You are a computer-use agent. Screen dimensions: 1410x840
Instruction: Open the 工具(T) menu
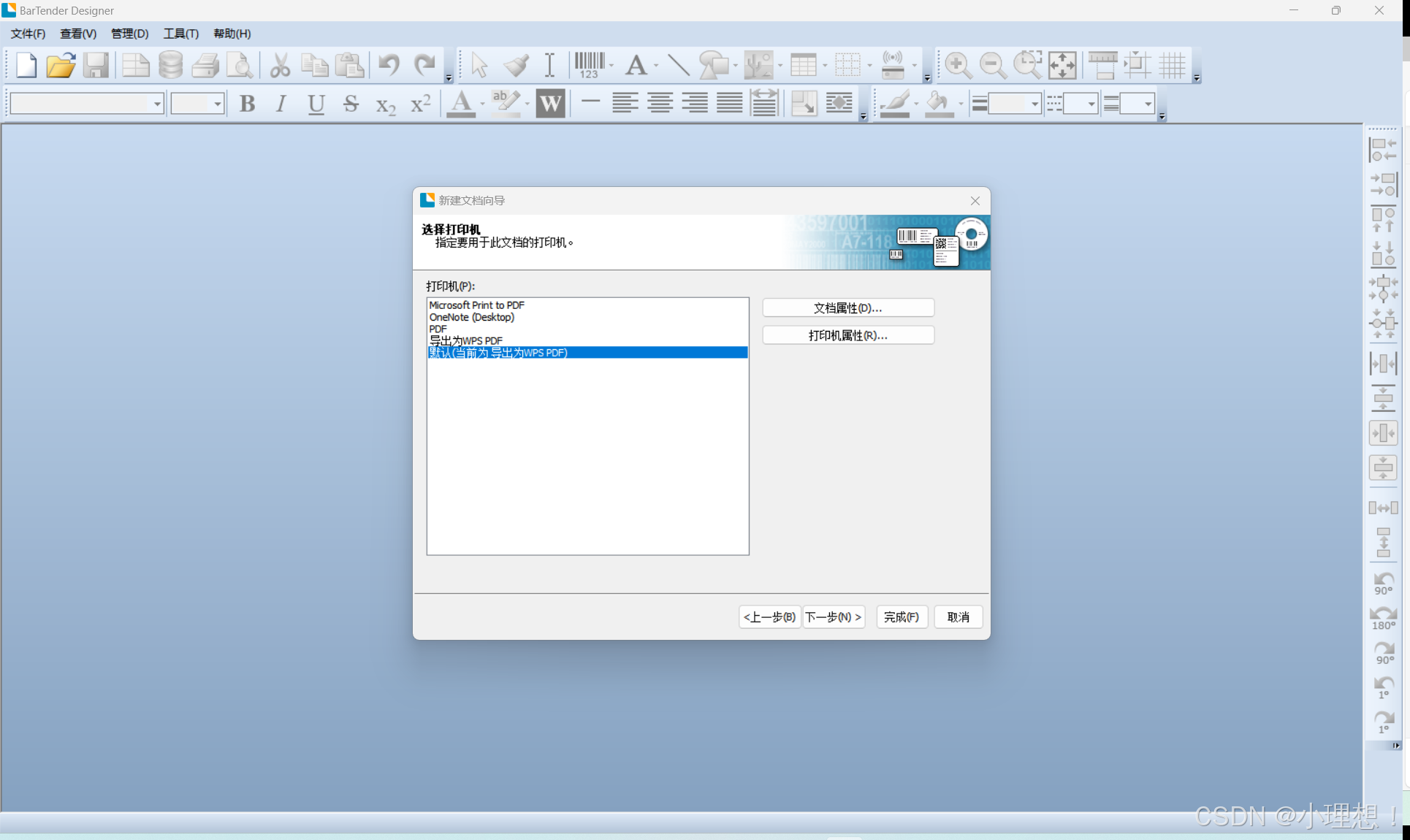pyautogui.click(x=180, y=34)
